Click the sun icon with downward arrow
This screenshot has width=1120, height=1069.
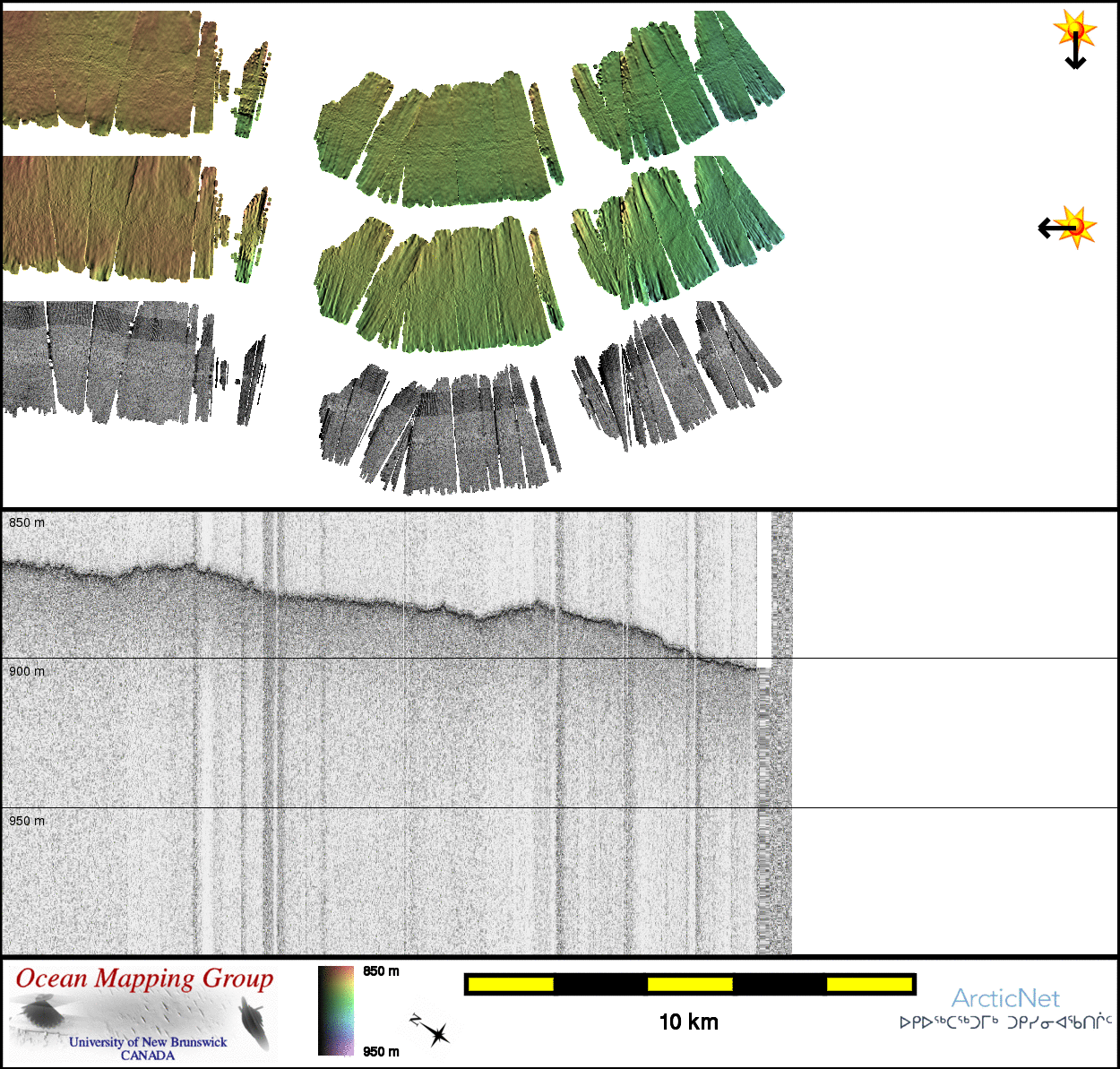click(x=1074, y=30)
